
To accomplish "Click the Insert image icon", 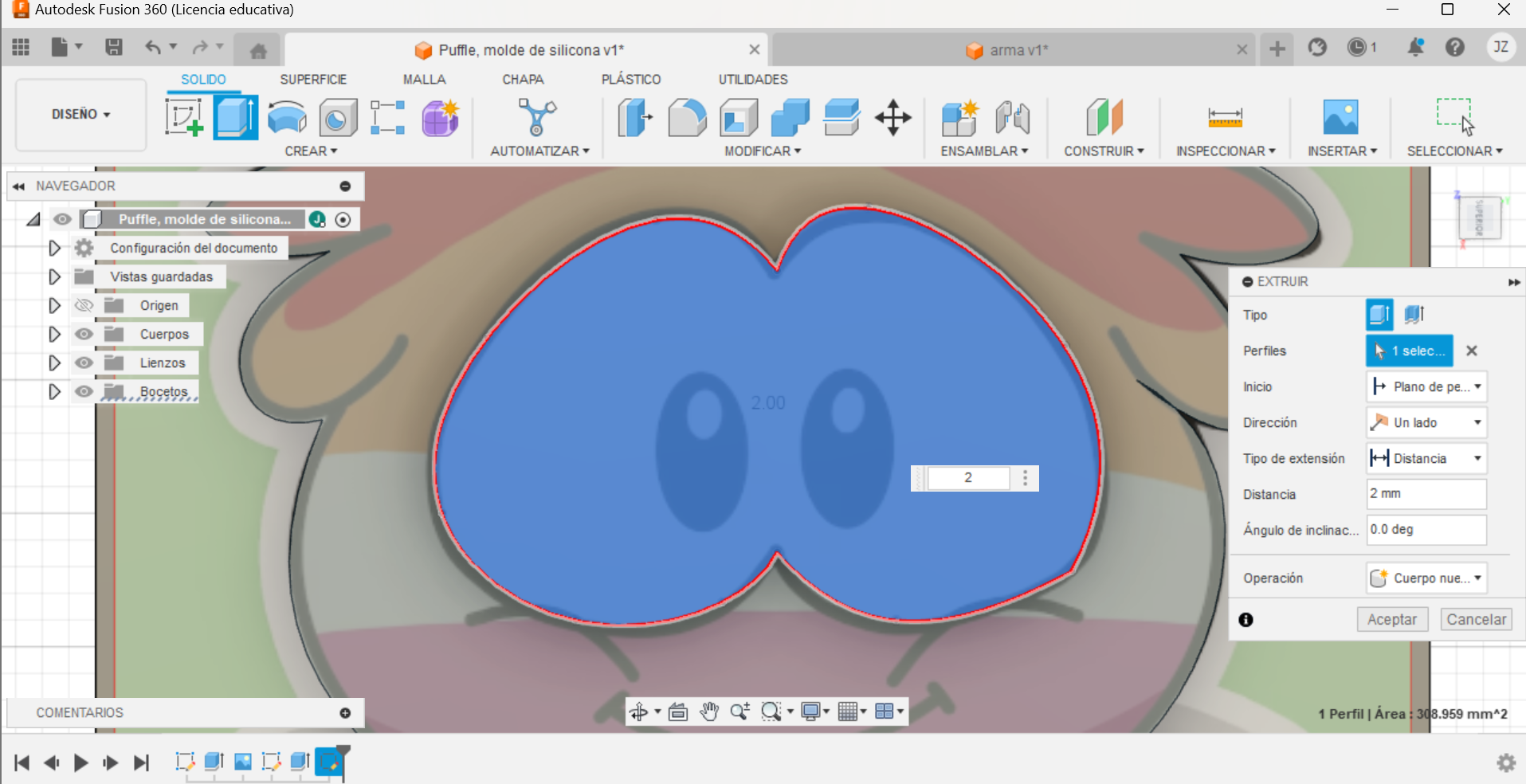I will pyautogui.click(x=1341, y=117).
